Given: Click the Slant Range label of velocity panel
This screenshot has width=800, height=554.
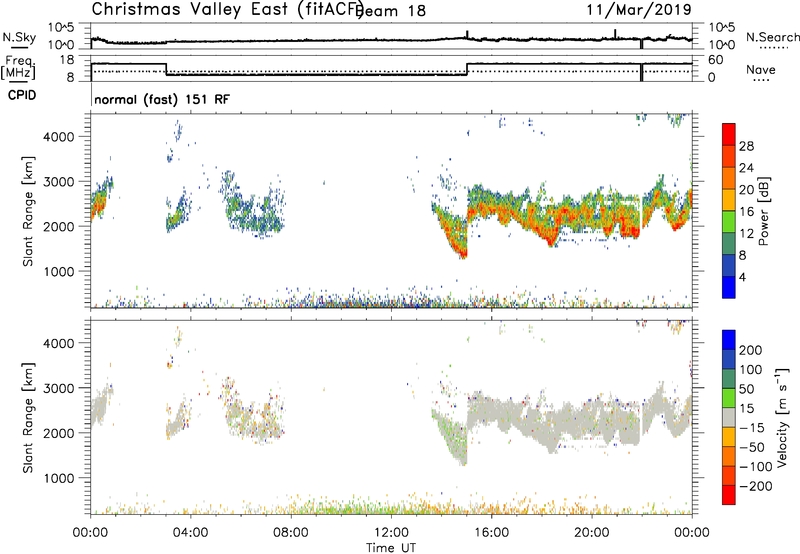Looking at the screenshot, I should point(28,418).
